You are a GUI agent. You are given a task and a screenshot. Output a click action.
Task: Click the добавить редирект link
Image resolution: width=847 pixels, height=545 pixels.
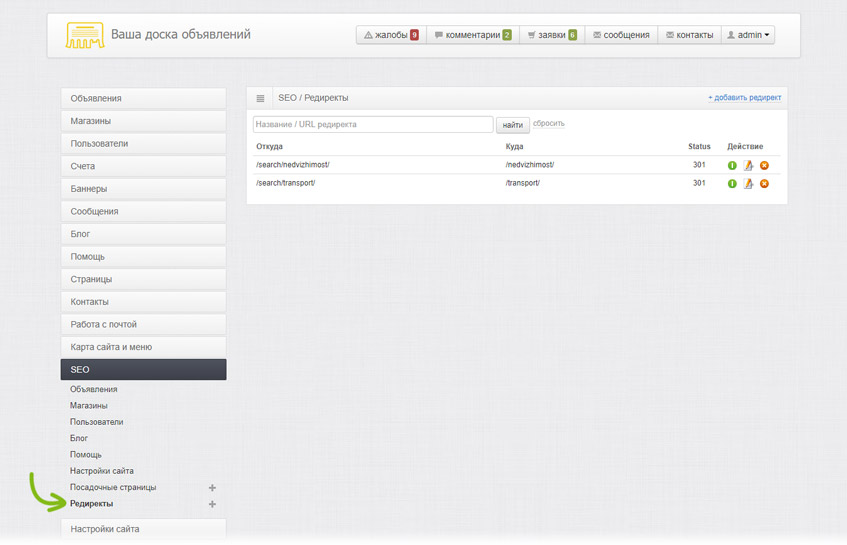pos(744,98)
